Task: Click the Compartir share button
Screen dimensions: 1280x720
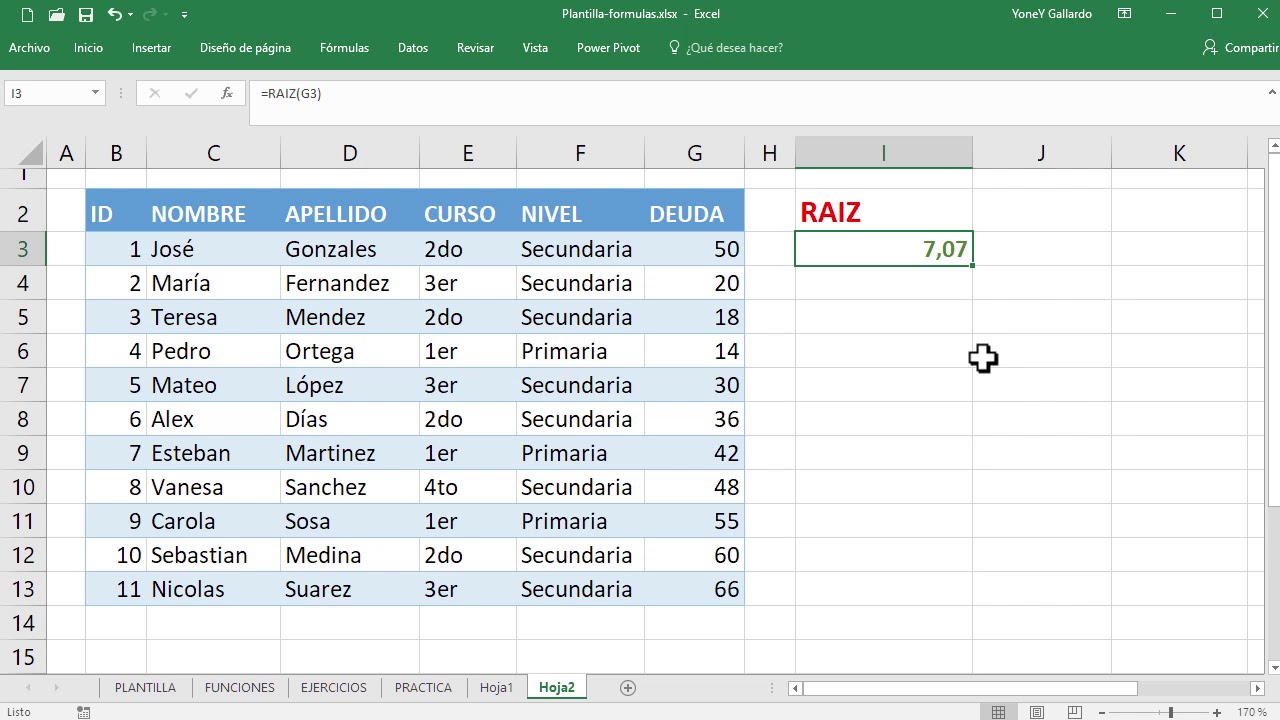Action: coord(1241,48)
